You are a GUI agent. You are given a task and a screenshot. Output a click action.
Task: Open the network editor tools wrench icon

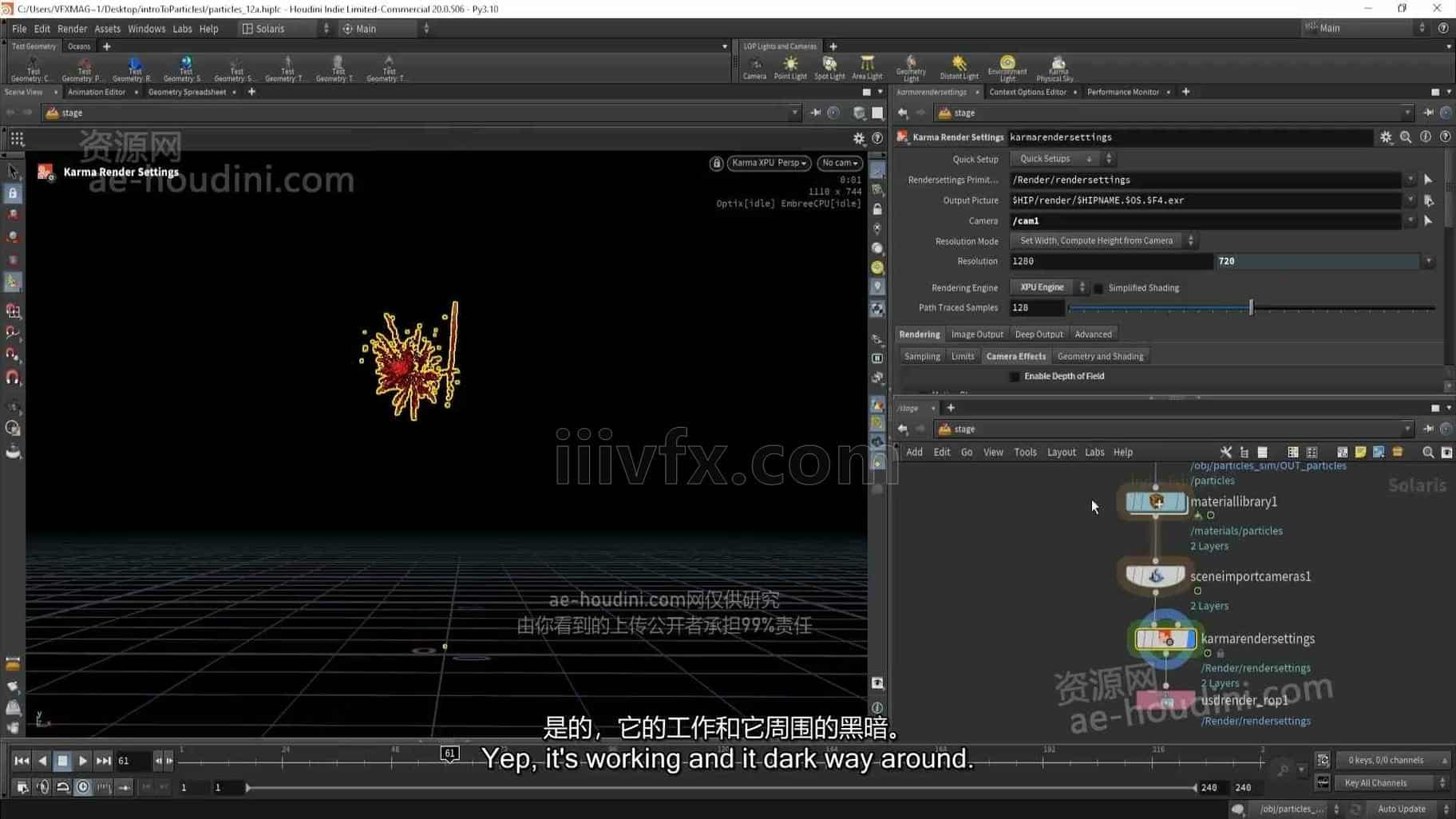coord(1225,453)
